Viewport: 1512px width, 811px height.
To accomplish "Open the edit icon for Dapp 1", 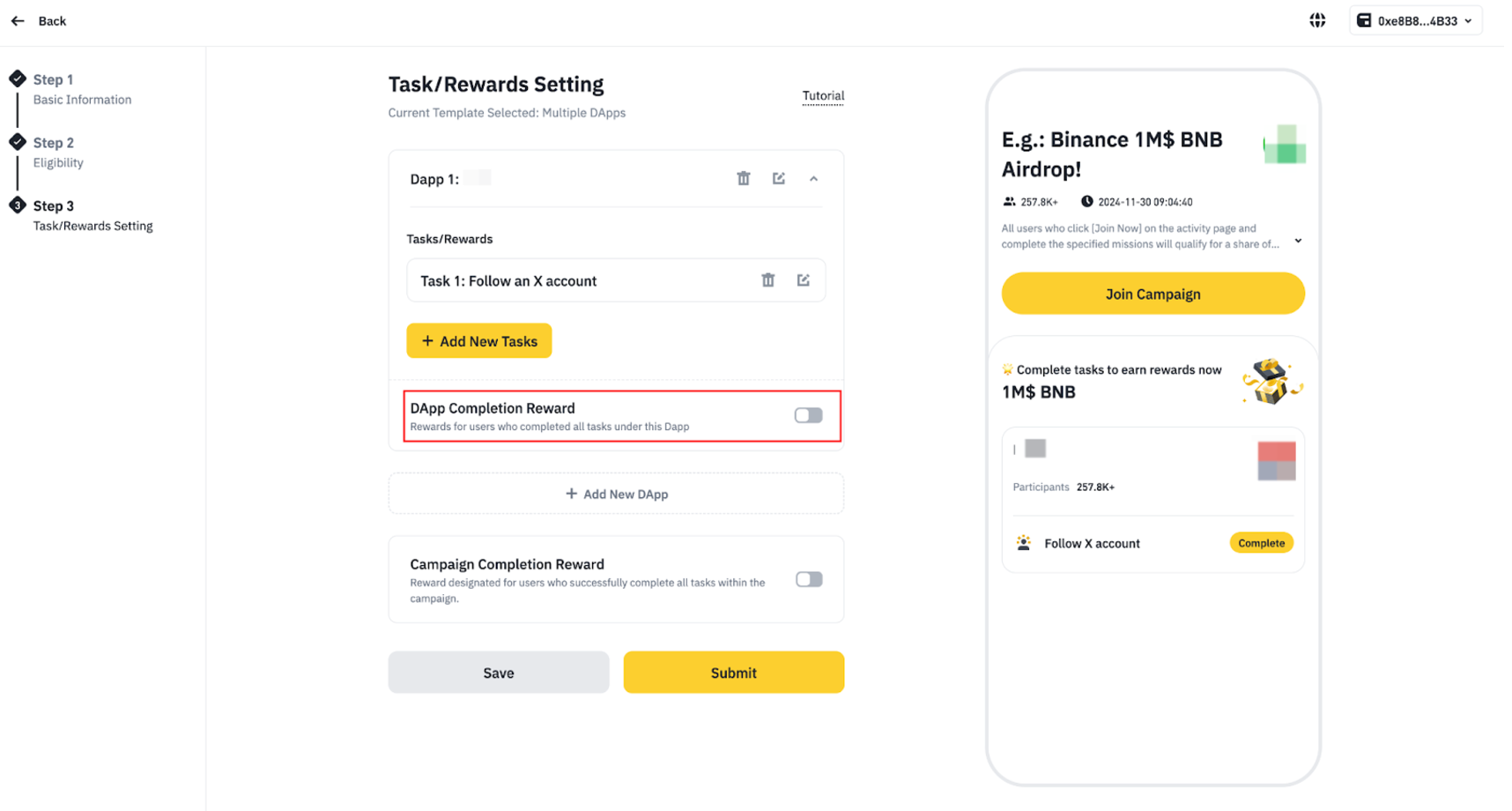I will pyautogui.click(x=779, y=178).
